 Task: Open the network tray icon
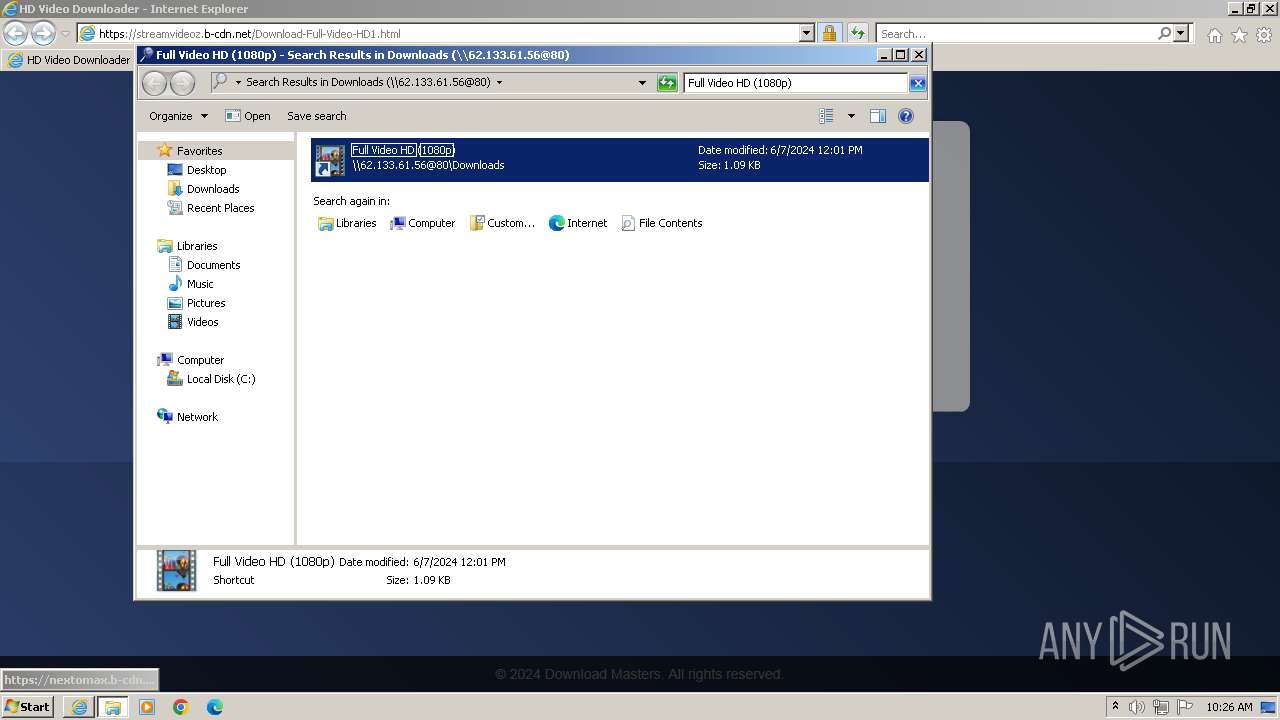coord(1161,707)
